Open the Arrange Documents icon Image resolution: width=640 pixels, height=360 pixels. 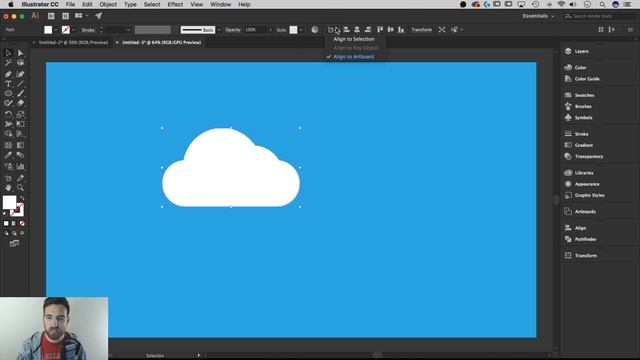click(78, 16)
